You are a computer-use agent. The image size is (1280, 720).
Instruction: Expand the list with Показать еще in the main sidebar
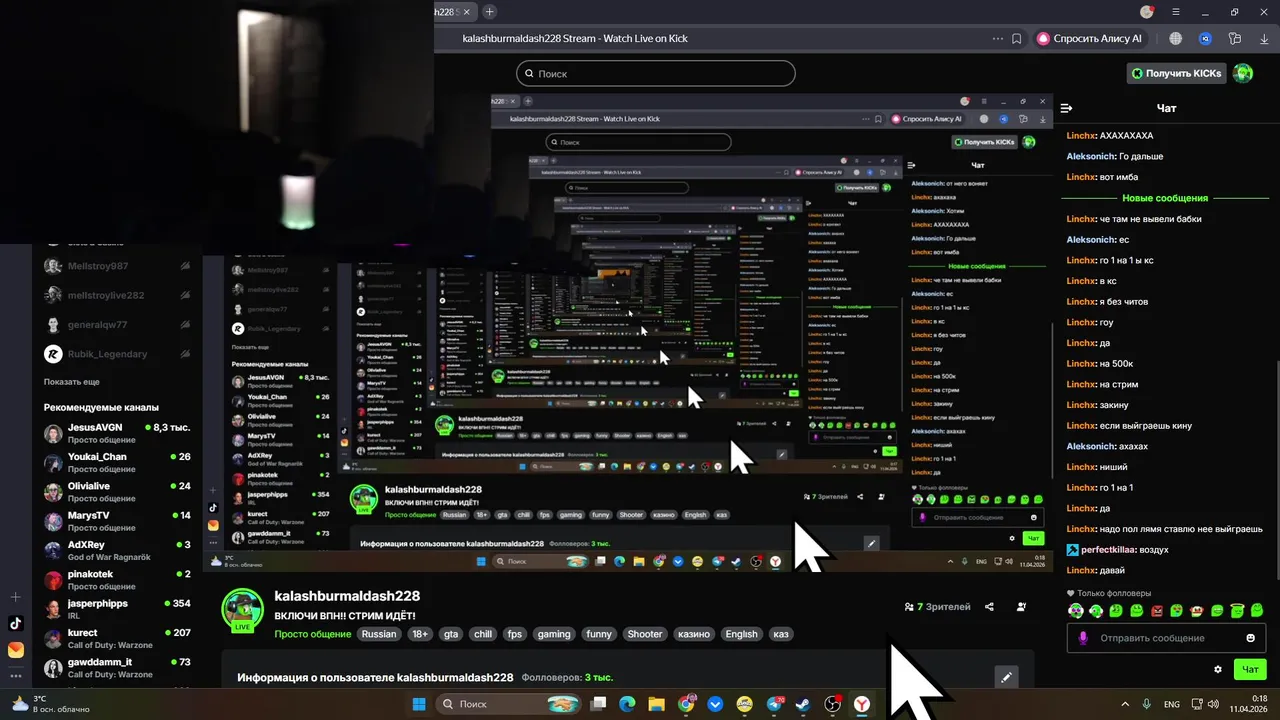[x=72, y=382]
